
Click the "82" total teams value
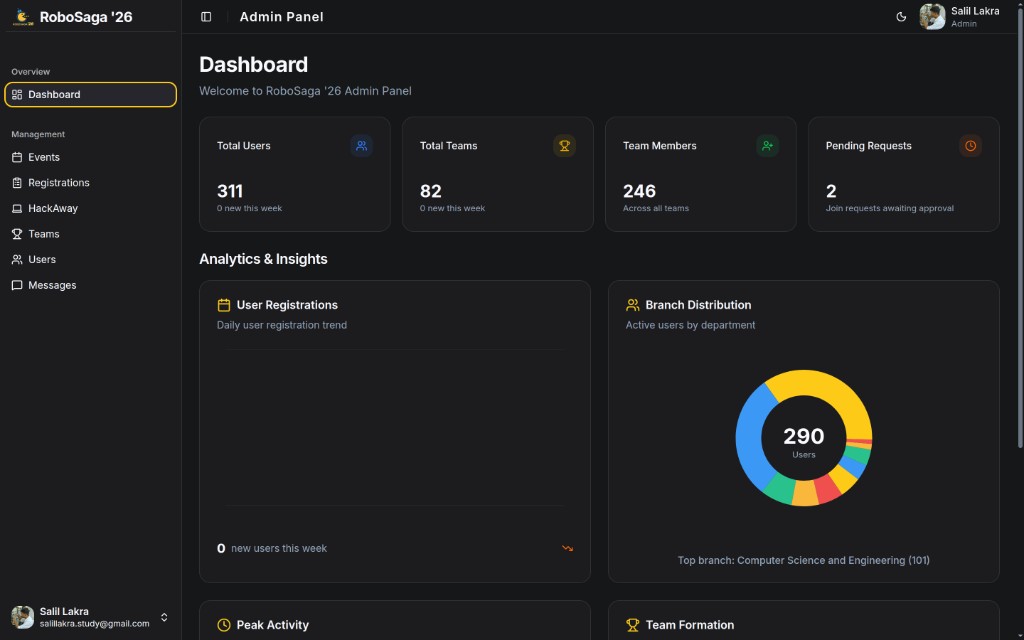[430, 191]
